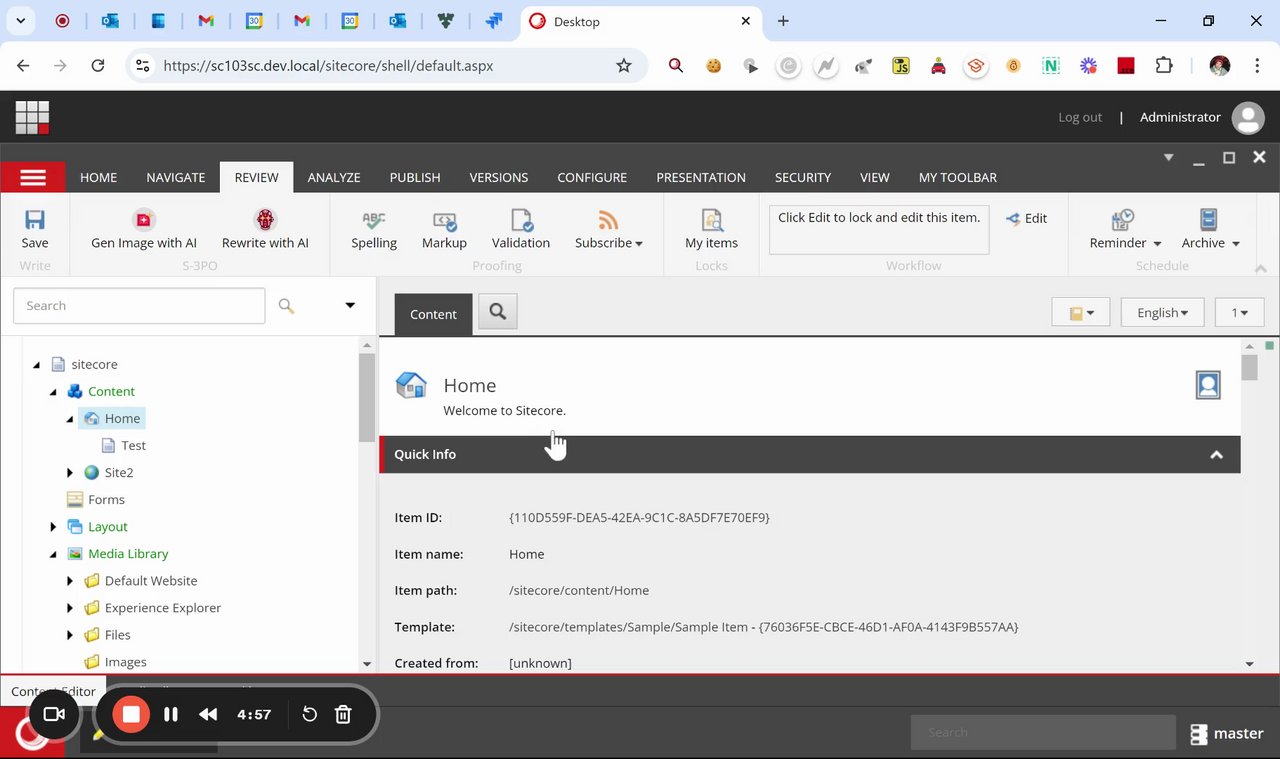Open the search tab next to Content
This screenshot has height=759, width=1280.
498,313
